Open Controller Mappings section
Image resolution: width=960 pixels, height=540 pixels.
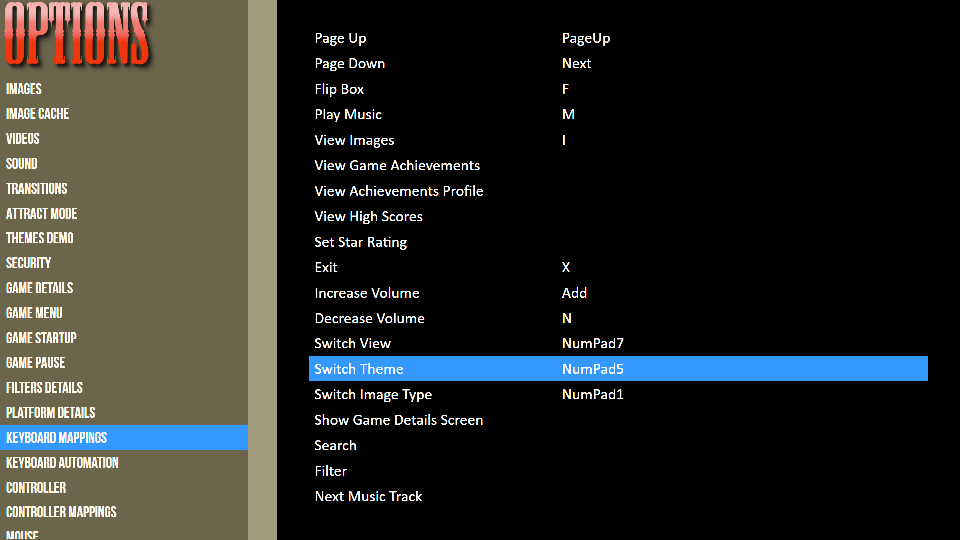[x=61, y=512]
